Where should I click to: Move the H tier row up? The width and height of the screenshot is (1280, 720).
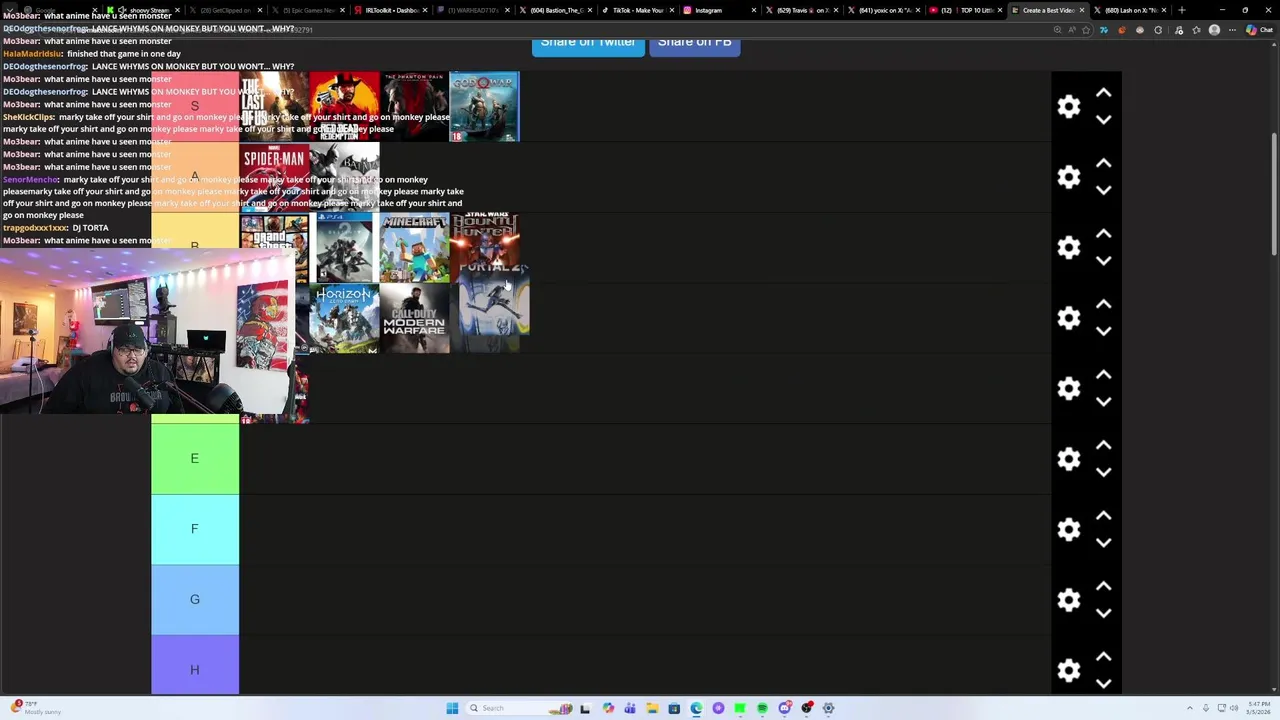click(1103, 657)
